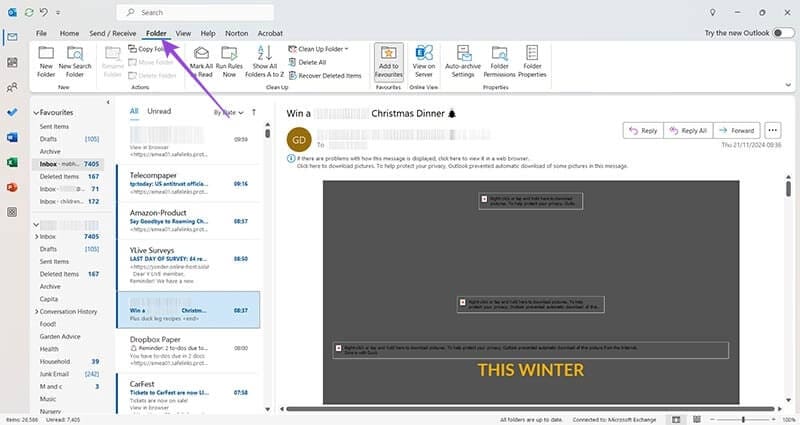The width and height of the screenshot is (800, 425).
Task: Collapse the Favourites folder group
Action: (36, 113)
